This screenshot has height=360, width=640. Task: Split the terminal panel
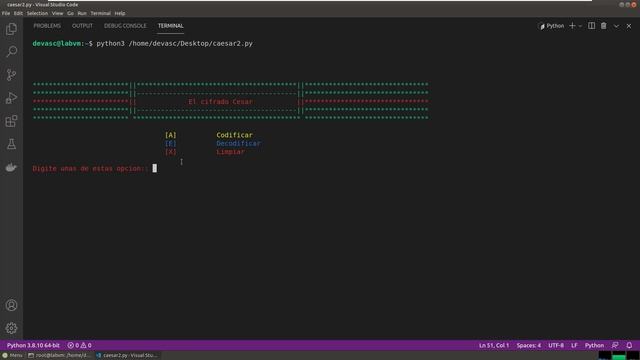coord(591,26)
